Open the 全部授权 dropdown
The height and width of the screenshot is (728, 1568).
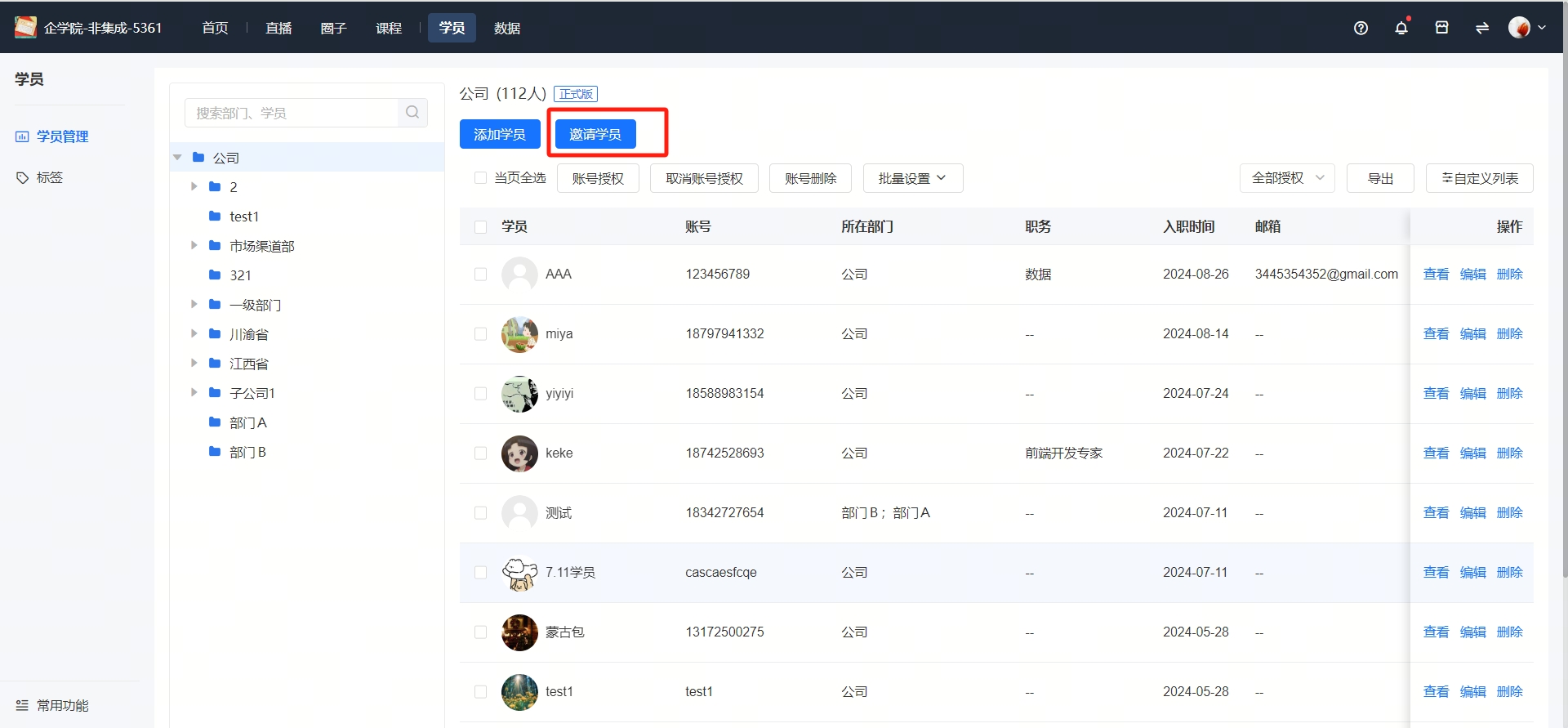pyautogui.click(x=1287, y=178)
